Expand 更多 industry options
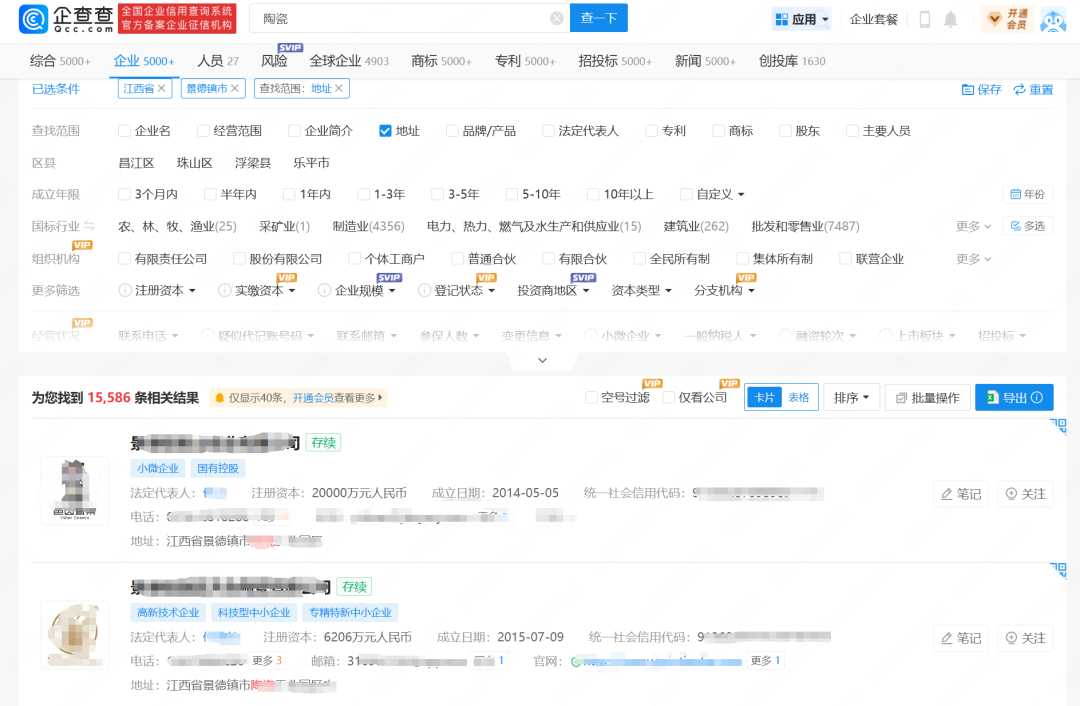Image resolution: width=1080 pixels, height=706 pixels. (x=973, y=226)
